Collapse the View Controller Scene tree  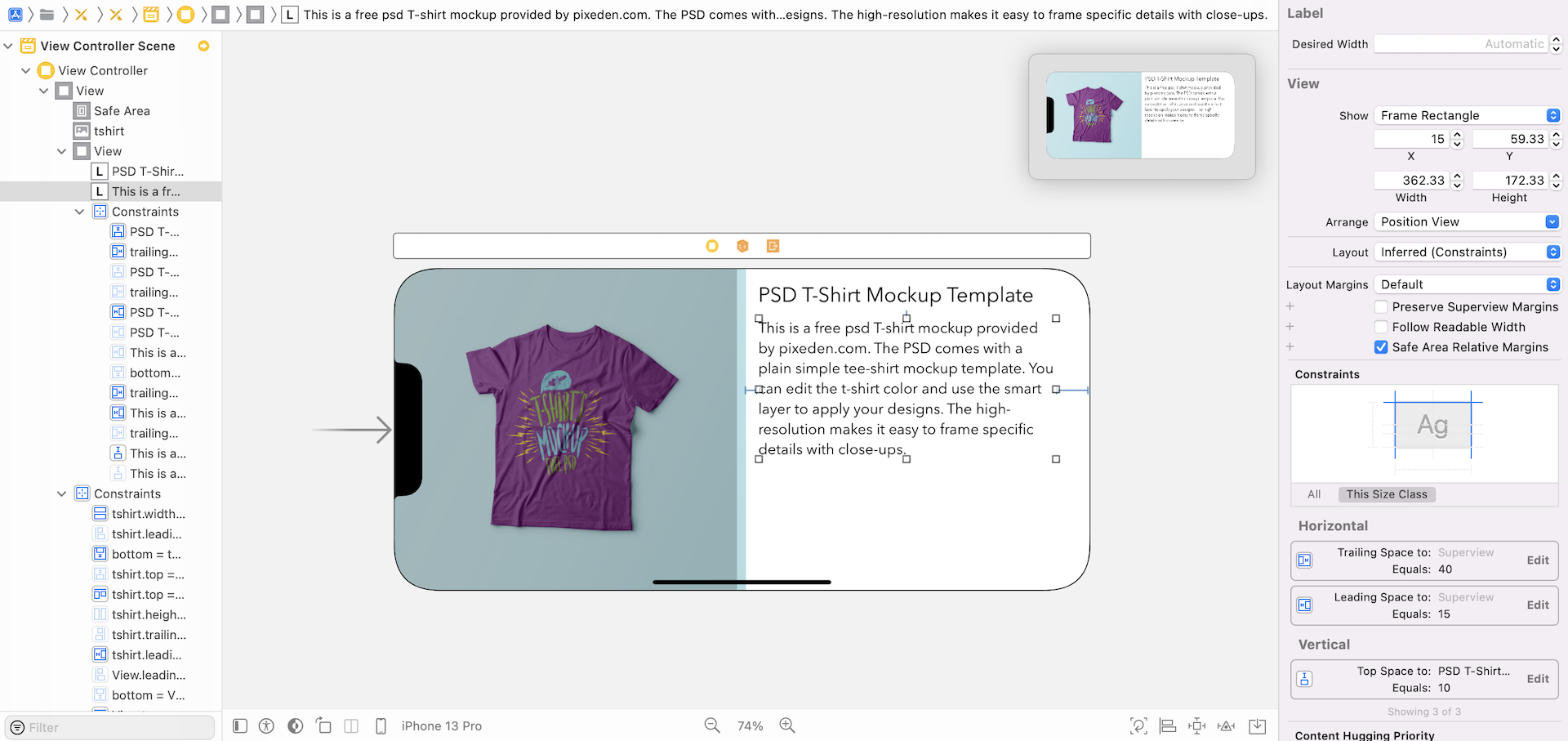point(8,46)
